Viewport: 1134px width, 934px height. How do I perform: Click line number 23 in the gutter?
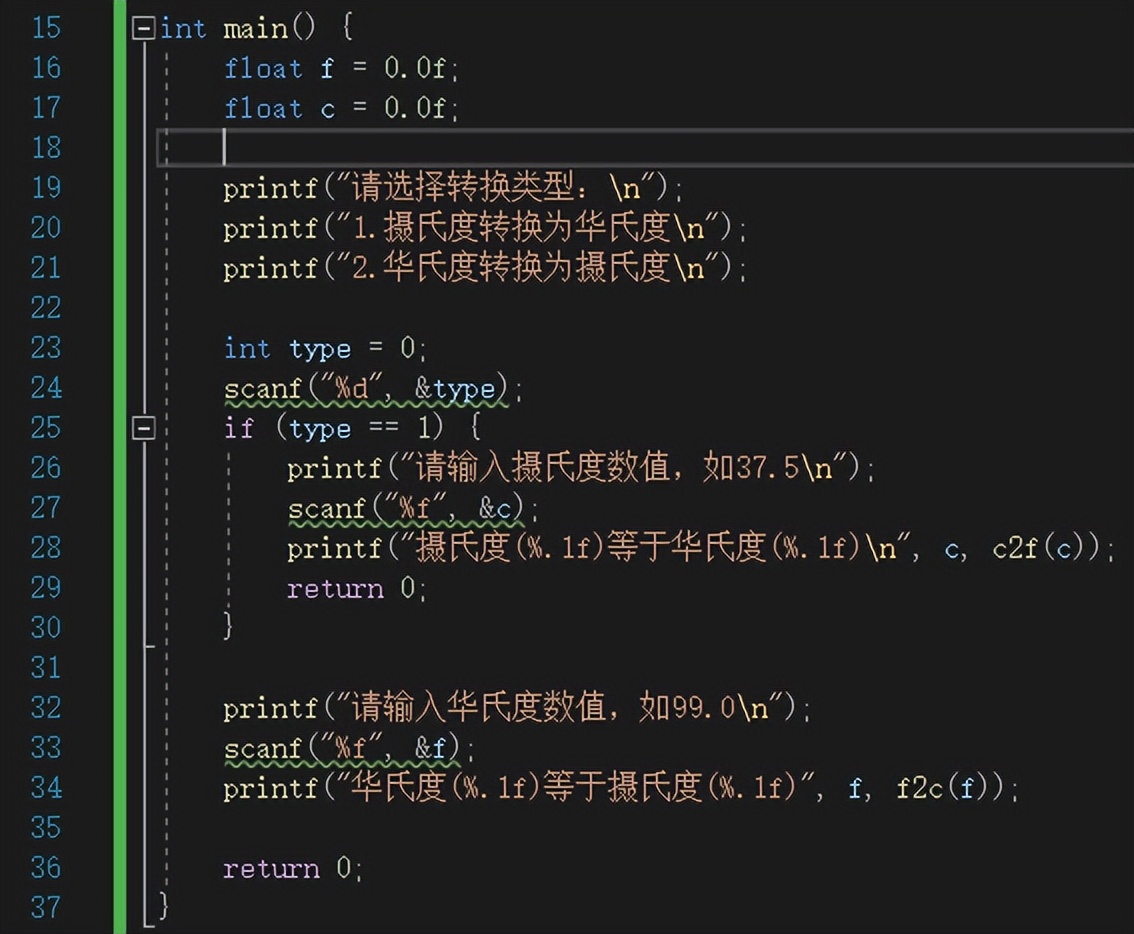point(46,348)
